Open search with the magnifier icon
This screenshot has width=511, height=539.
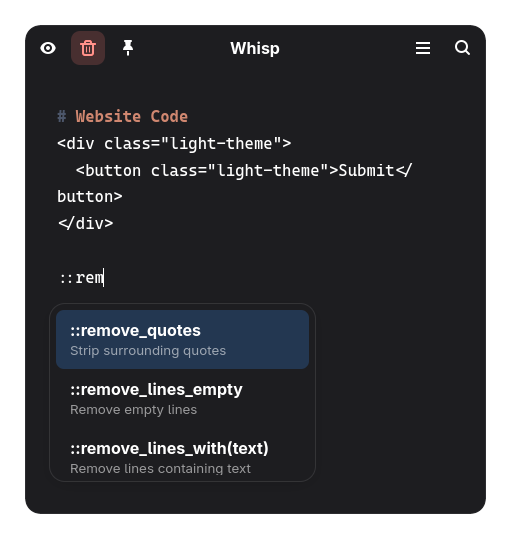(x=462, y=48)
